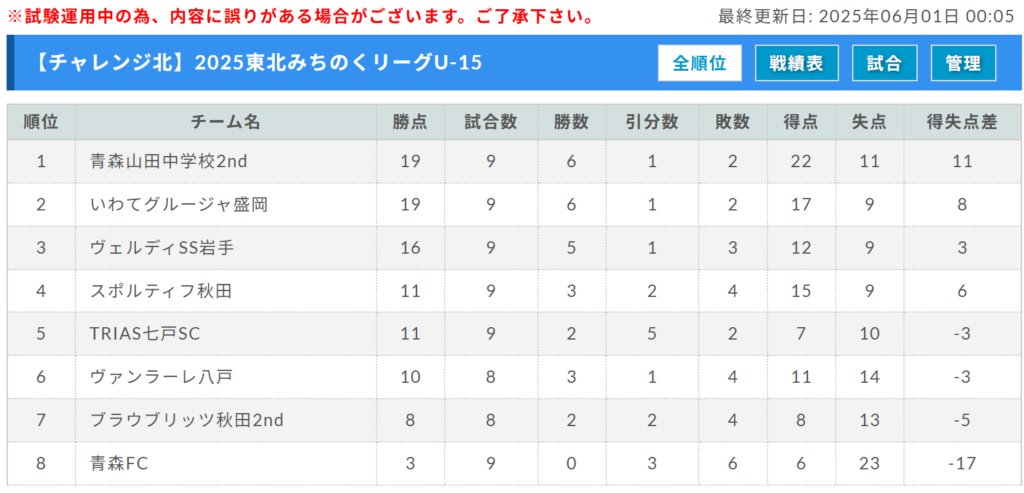The image size is (1024, 493).
Task: Select the 得点 column header
Action: pyautogui.click(x=801, y=122)
